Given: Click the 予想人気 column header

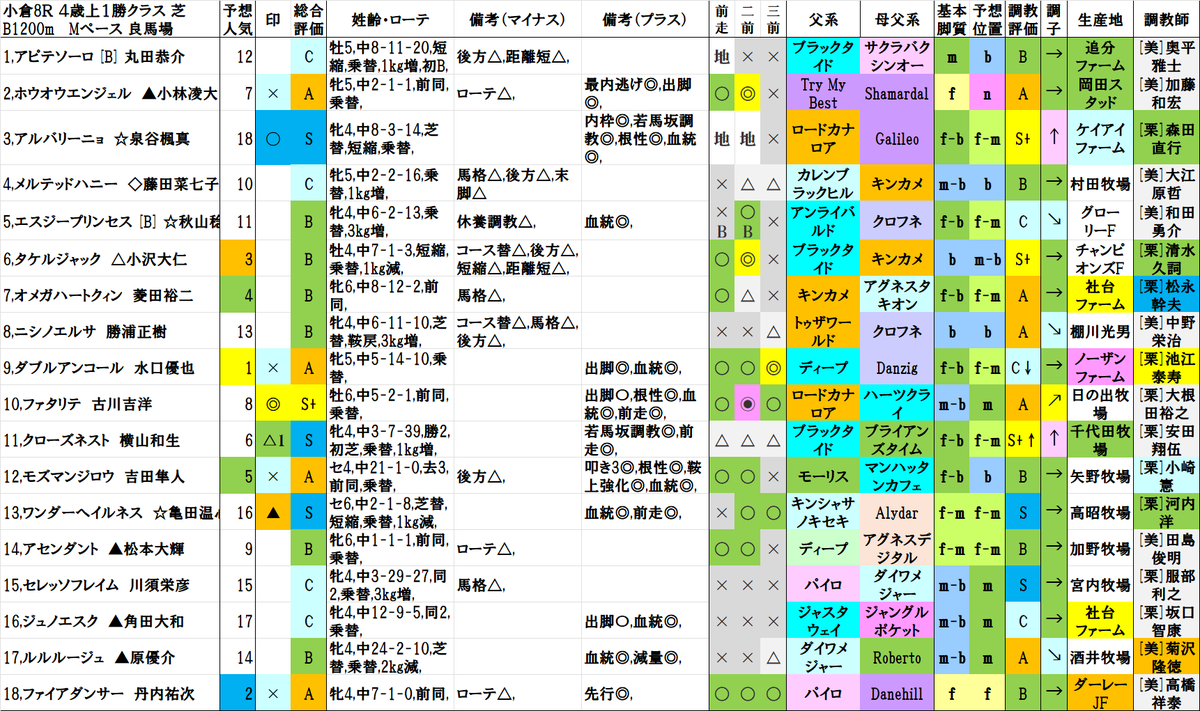Looking at the screenshot, I should pyautogui.click(x=239, y=19).
